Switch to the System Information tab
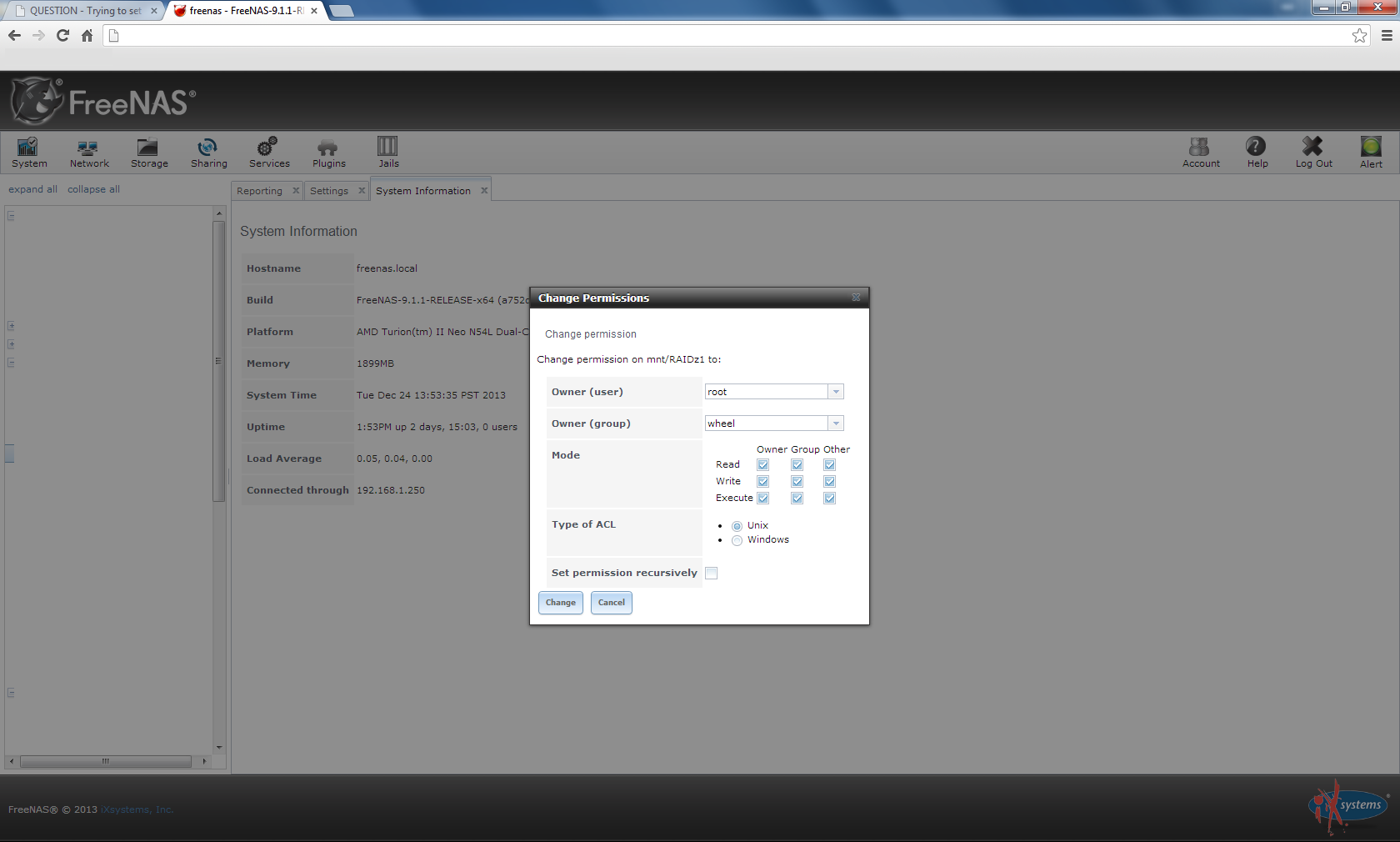 pos(423,191)
